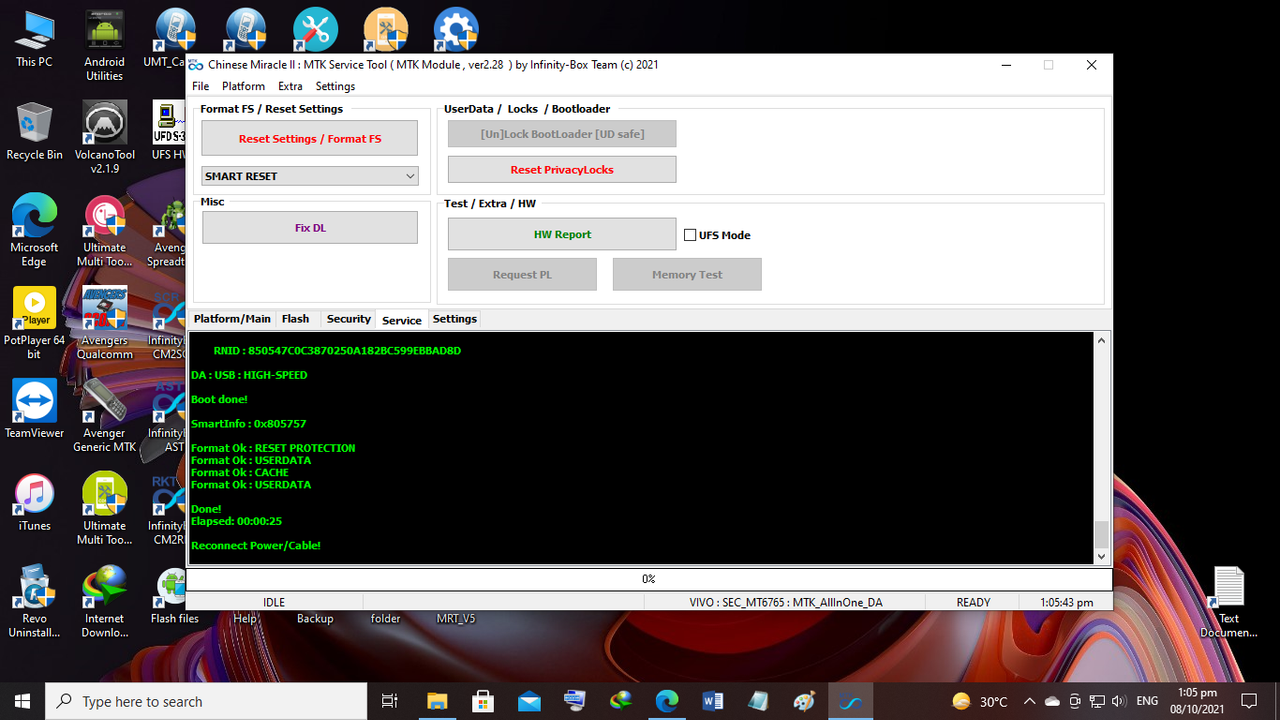Open Microsoft Store from taskbar
Screen dimensions: 1280x720
[482, 701]
